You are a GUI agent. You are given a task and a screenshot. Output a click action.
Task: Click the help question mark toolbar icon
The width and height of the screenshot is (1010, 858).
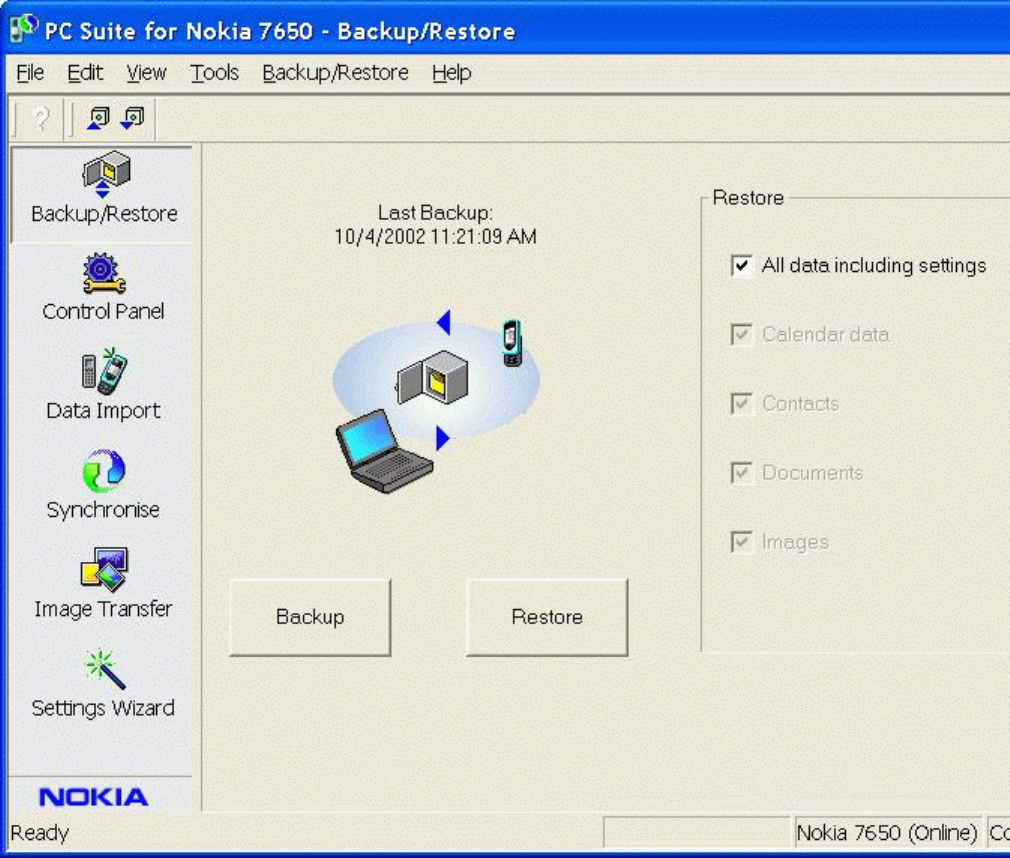[41, 119]
